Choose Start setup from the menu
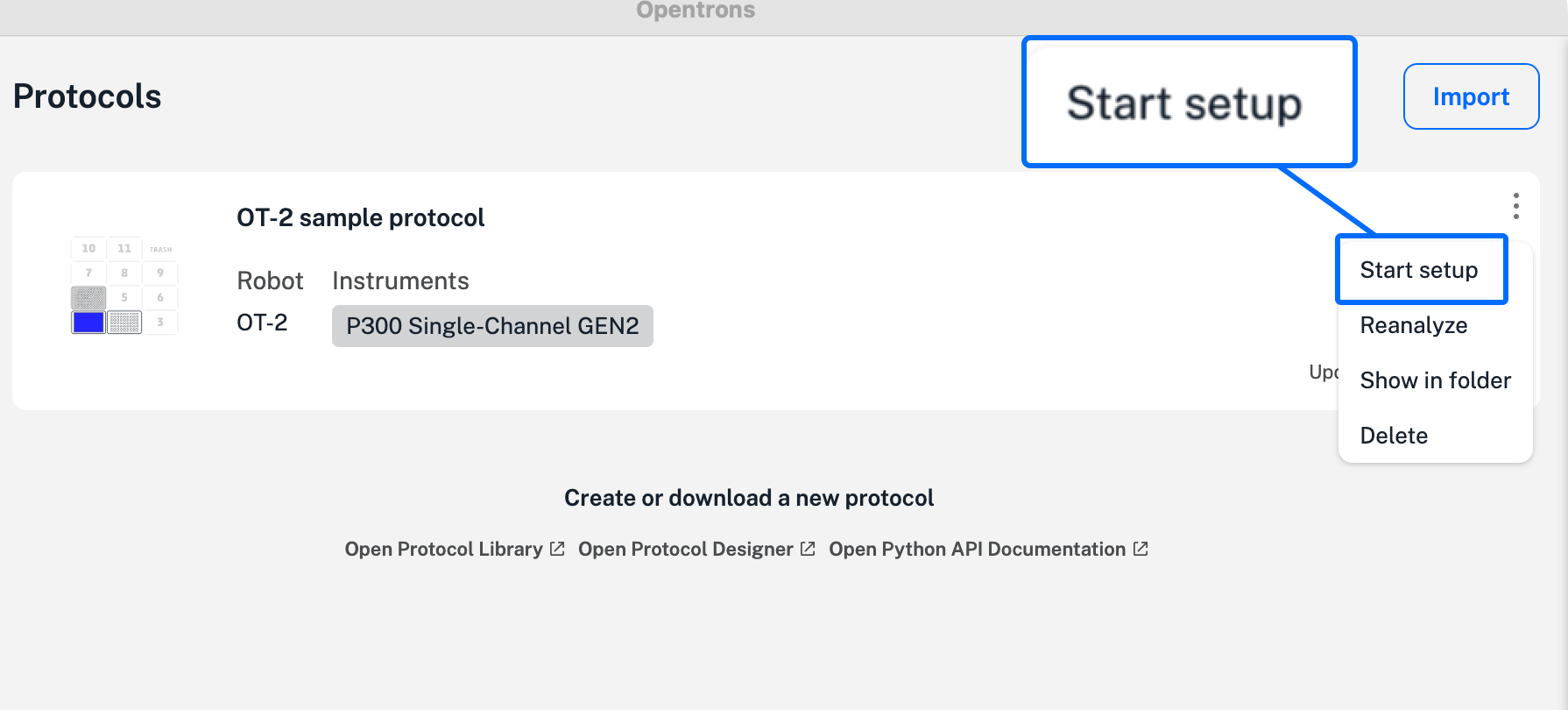 (1419, 270)
